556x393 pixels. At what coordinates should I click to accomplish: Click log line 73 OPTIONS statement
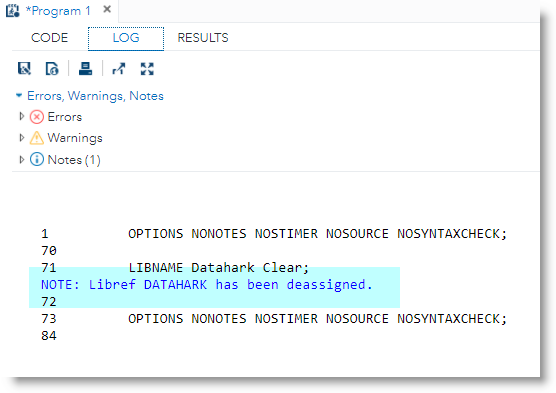[x=317, y=319]
